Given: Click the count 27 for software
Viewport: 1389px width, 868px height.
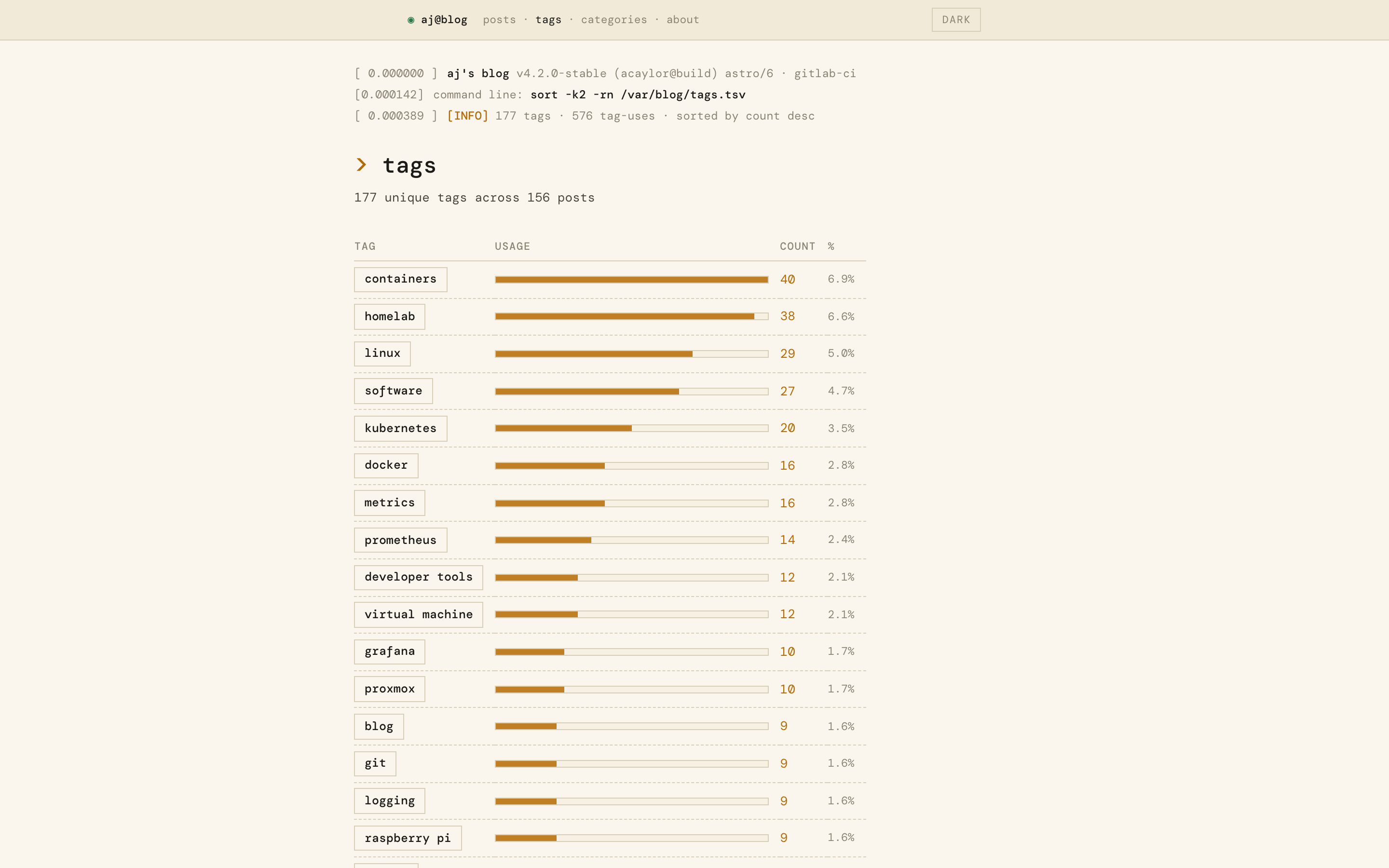Looking at the screenshot, I should tap(787, 391).
